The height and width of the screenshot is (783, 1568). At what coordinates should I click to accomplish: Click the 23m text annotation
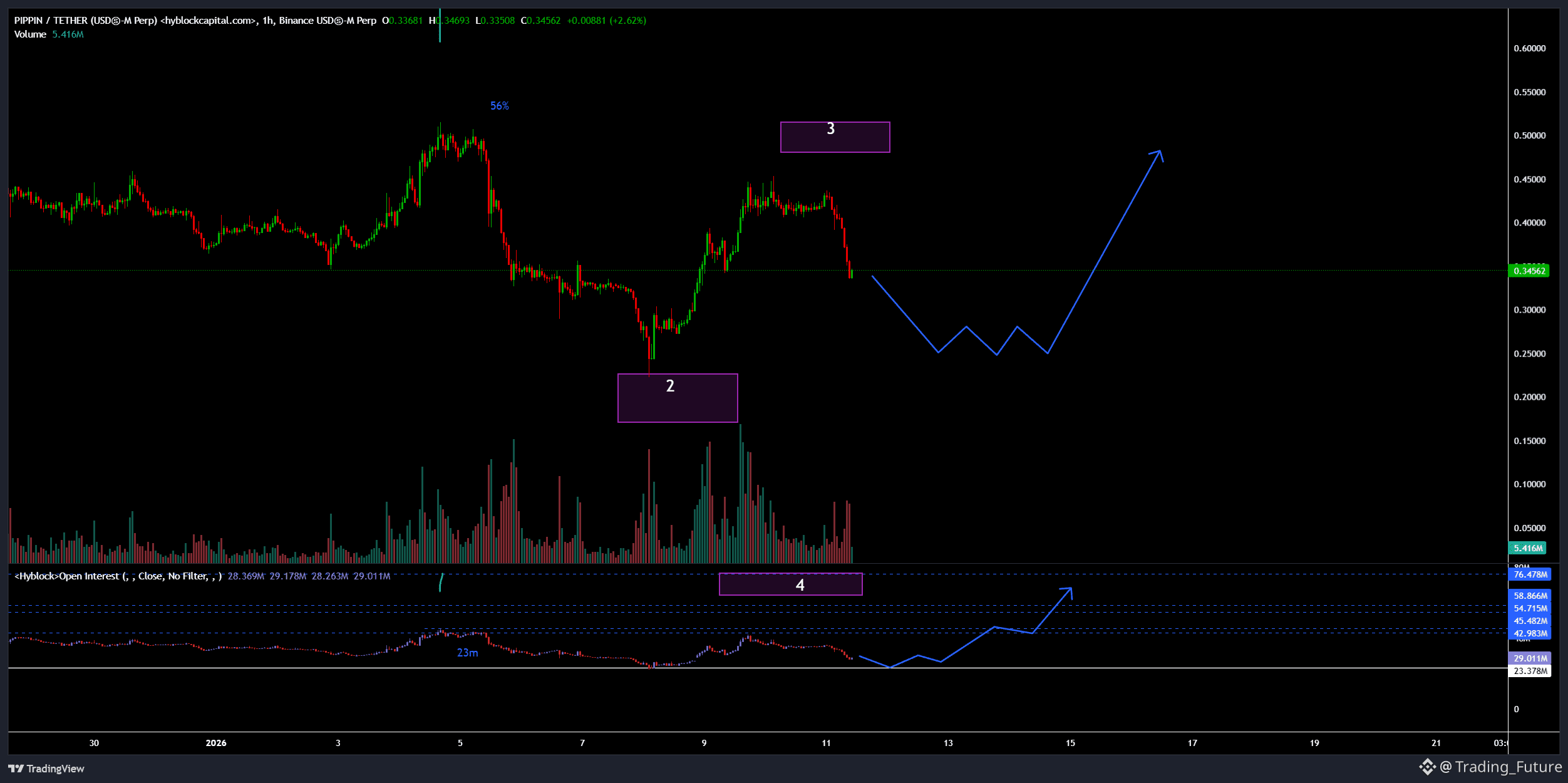click(467, 653)
